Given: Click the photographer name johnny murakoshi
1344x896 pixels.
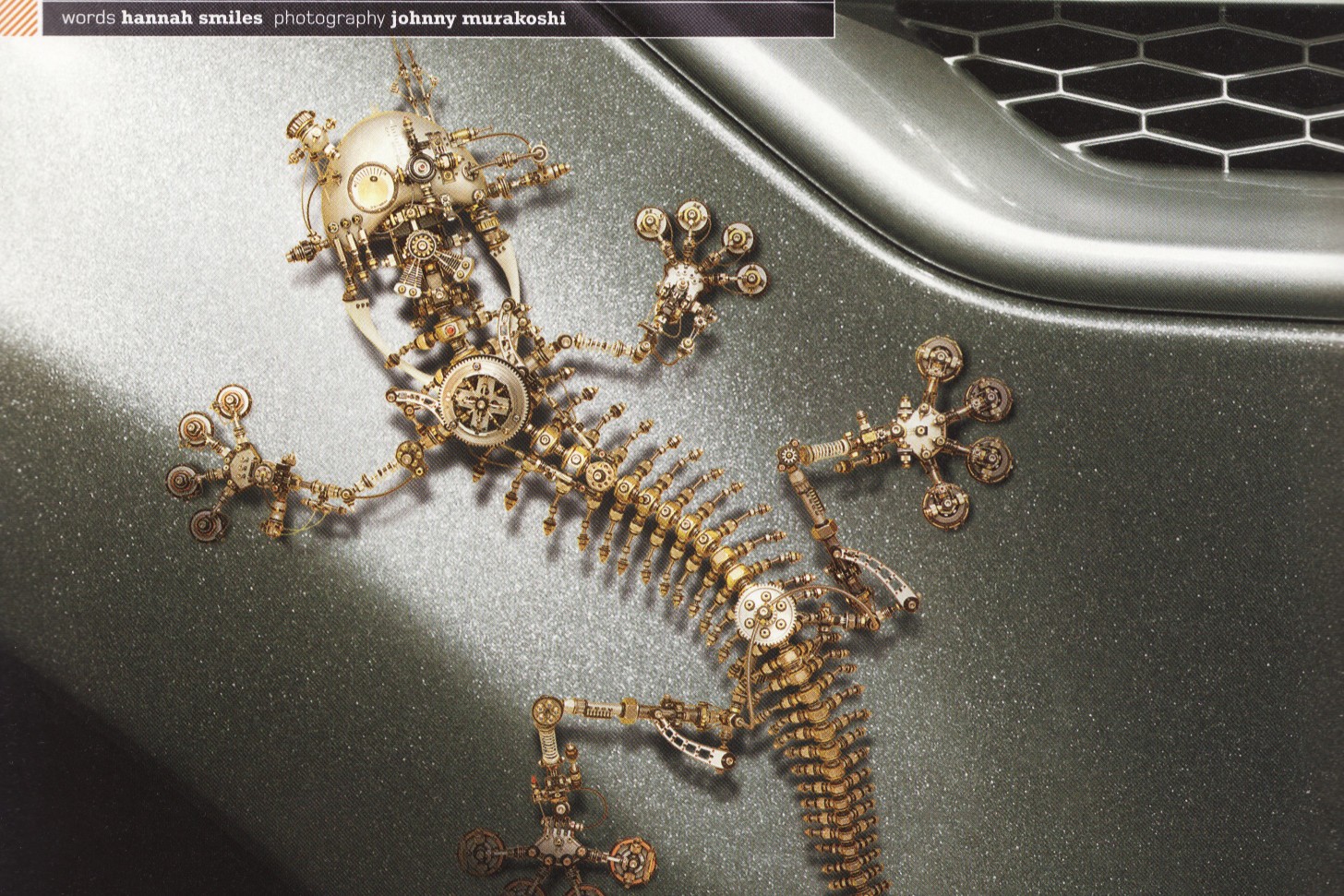Looking at the screenshot, I should (x=478, y=18).
